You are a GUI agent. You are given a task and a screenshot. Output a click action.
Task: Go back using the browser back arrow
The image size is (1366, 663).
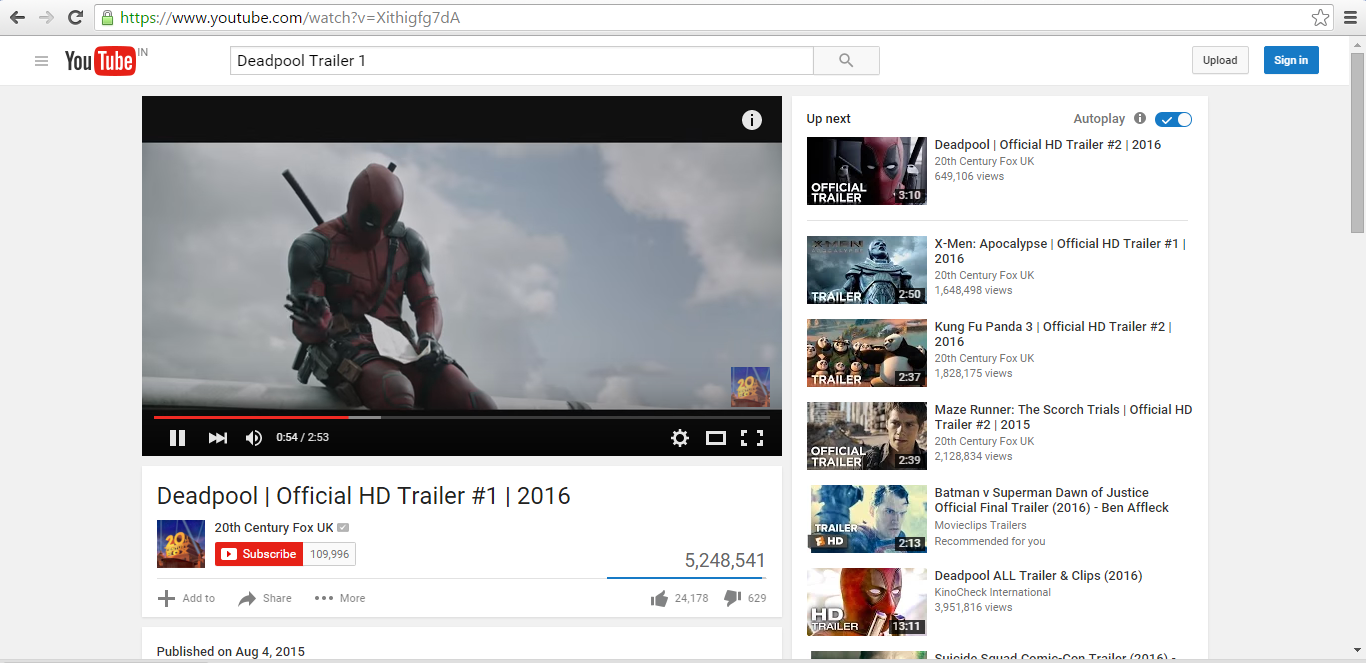pyautogui.click(x=18, y=18)
